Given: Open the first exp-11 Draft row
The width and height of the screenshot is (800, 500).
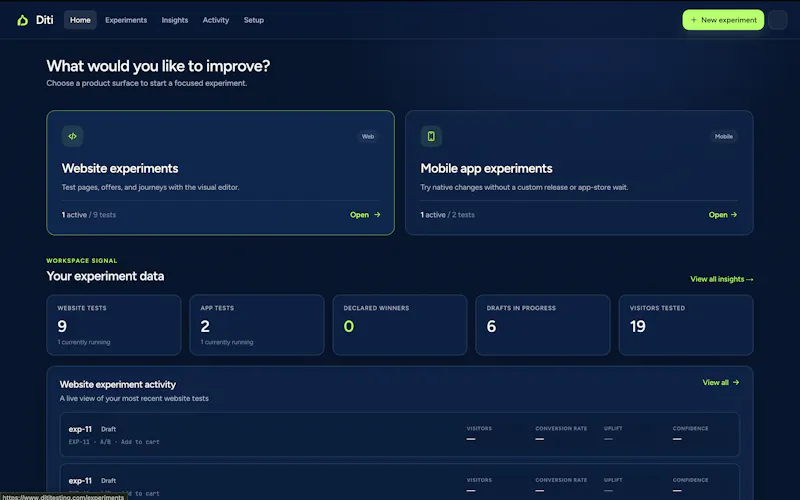Looking at the screenshot, I should click(399, 434).
